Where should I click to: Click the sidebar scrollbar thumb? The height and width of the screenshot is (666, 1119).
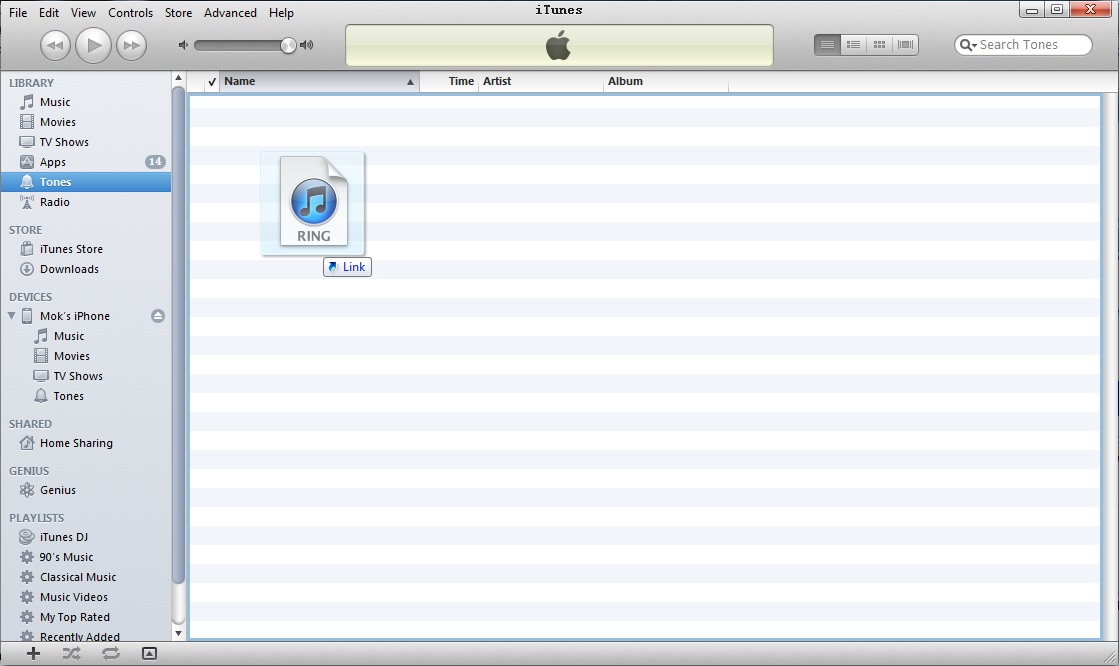(x=178, y=335)
